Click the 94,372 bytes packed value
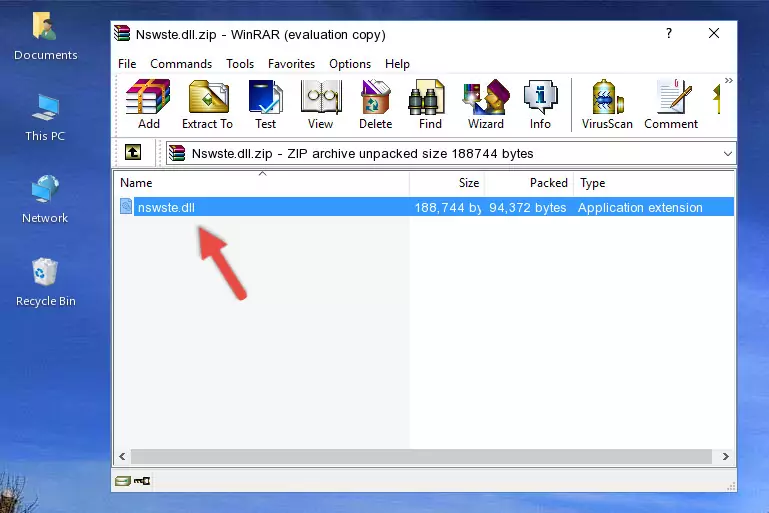Image resolution: width=769 pixels, height=513 pixels. coord(528,207)
